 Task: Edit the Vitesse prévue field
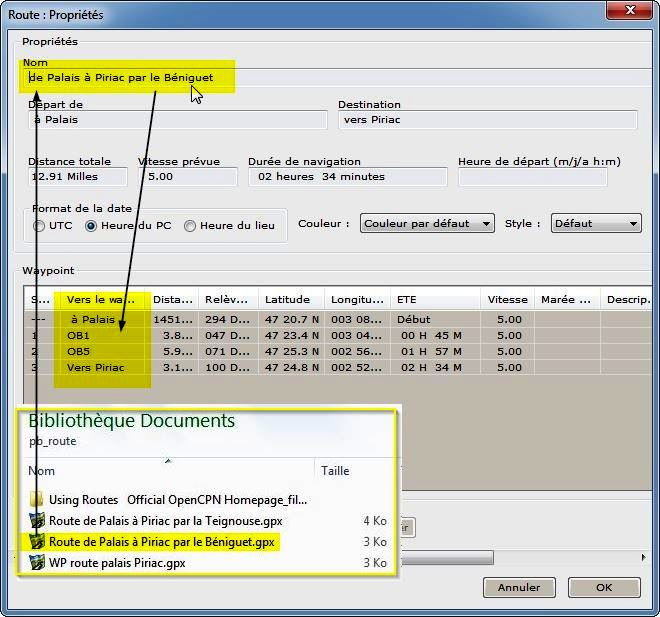click(190, 178)
